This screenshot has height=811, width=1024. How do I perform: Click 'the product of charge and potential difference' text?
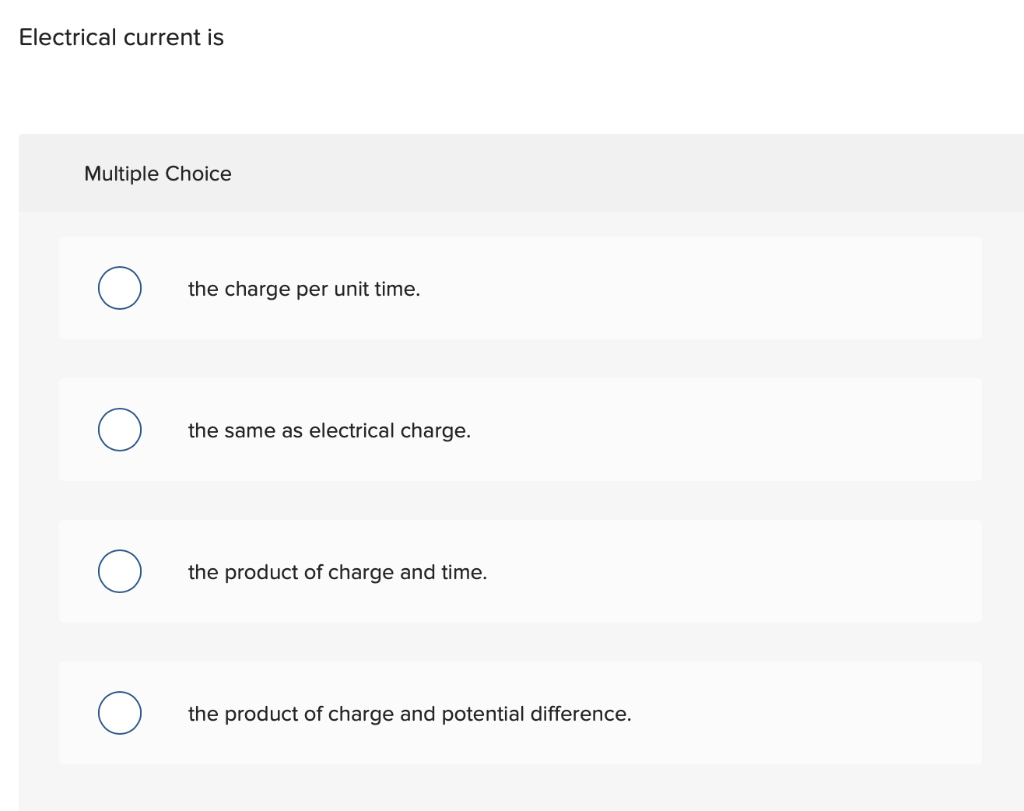409,714
